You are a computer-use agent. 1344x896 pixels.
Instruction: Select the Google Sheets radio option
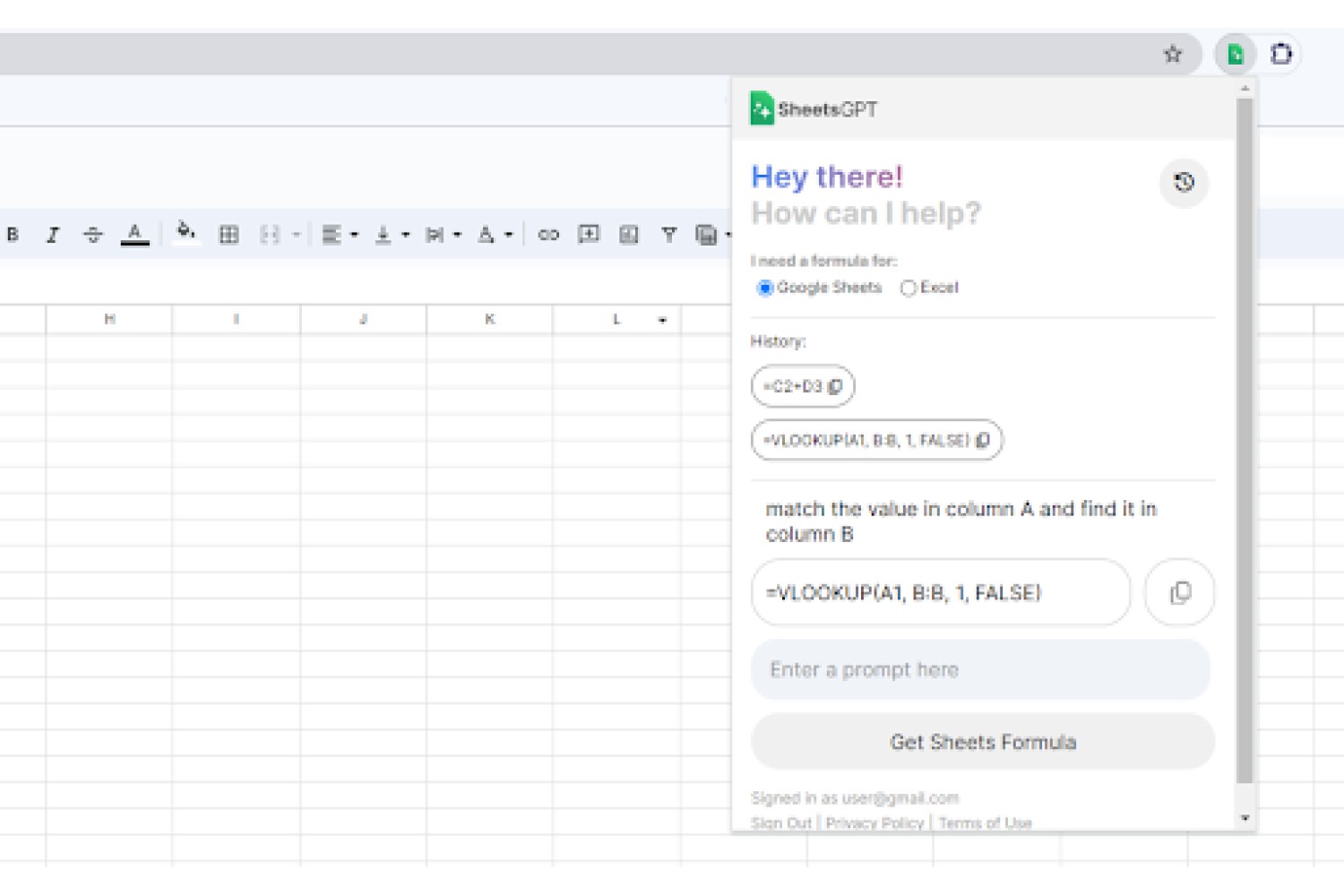[765, 288]
